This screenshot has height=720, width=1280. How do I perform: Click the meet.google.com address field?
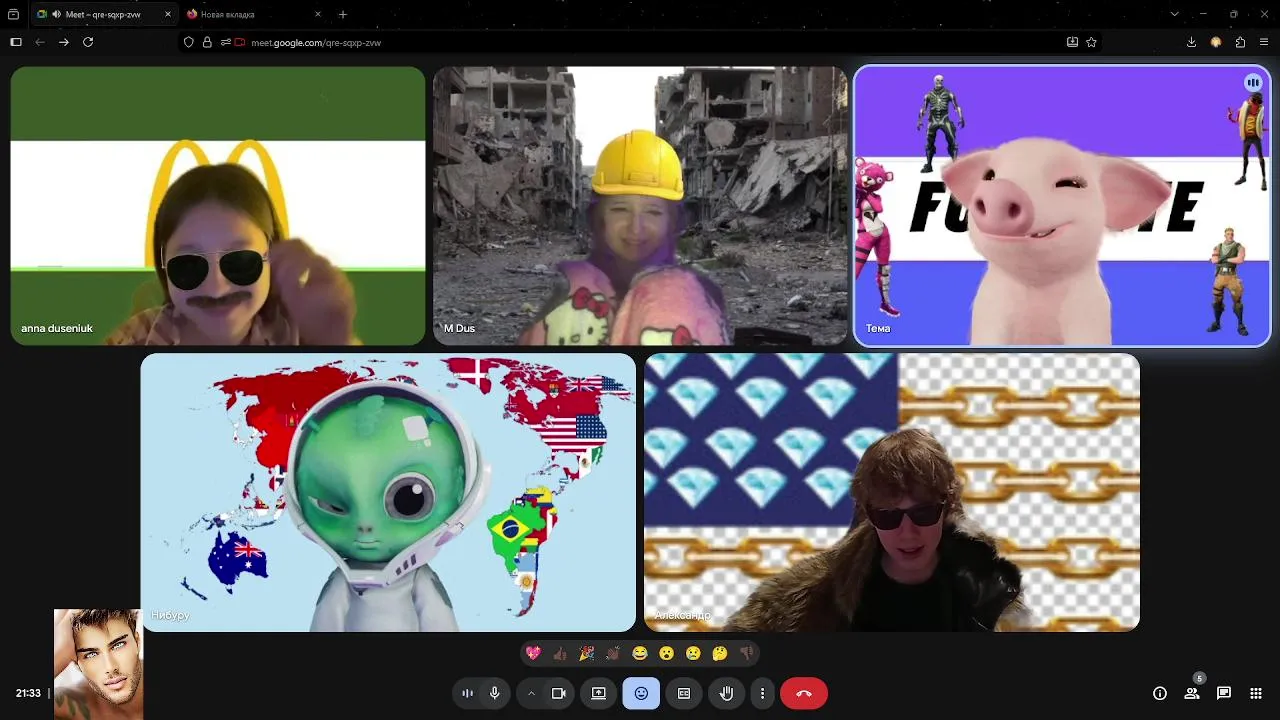(x=640, y=42)
